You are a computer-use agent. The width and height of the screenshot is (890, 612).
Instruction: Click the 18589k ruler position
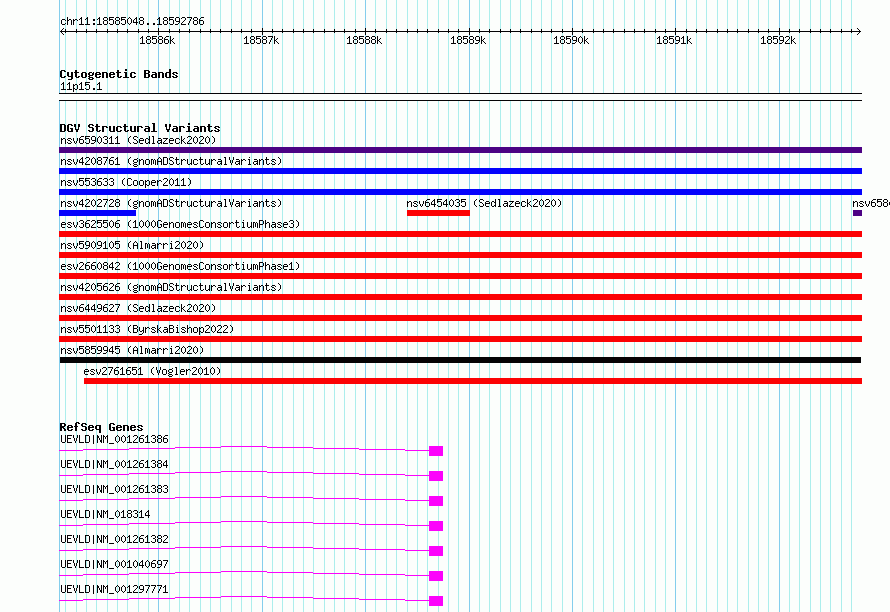pyautogui.click(x=468, y=40)
